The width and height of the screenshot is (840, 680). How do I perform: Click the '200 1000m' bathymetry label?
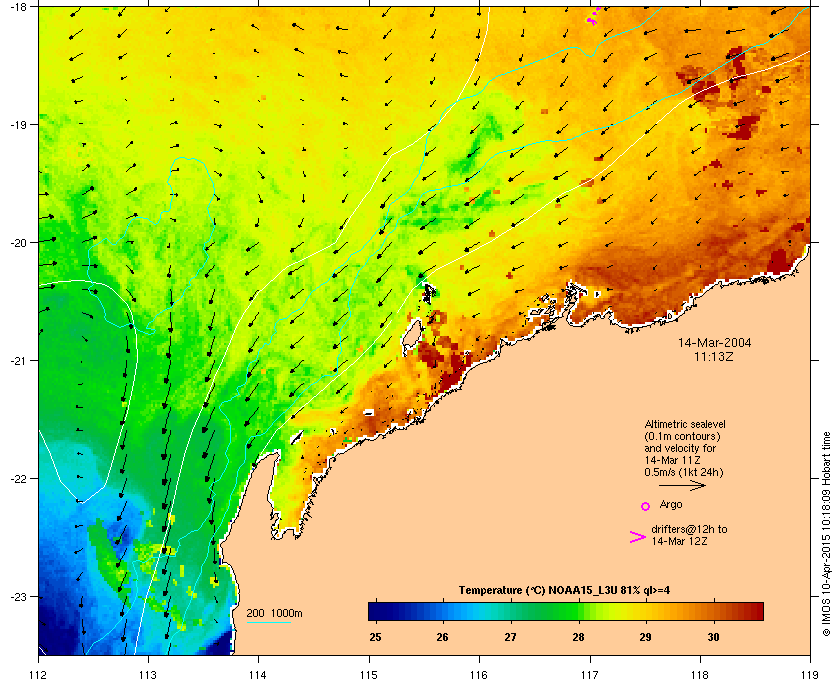click(274, 614)
